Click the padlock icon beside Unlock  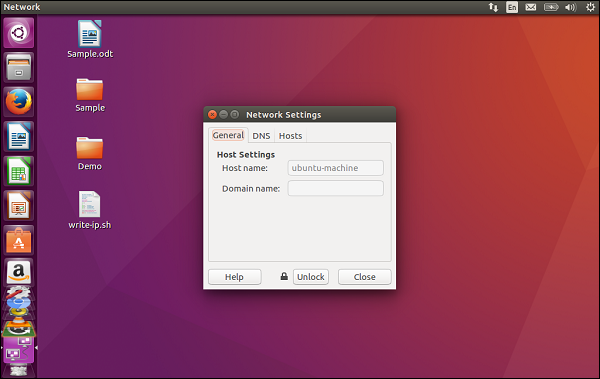pyautogui.click(x=284, y=276)
